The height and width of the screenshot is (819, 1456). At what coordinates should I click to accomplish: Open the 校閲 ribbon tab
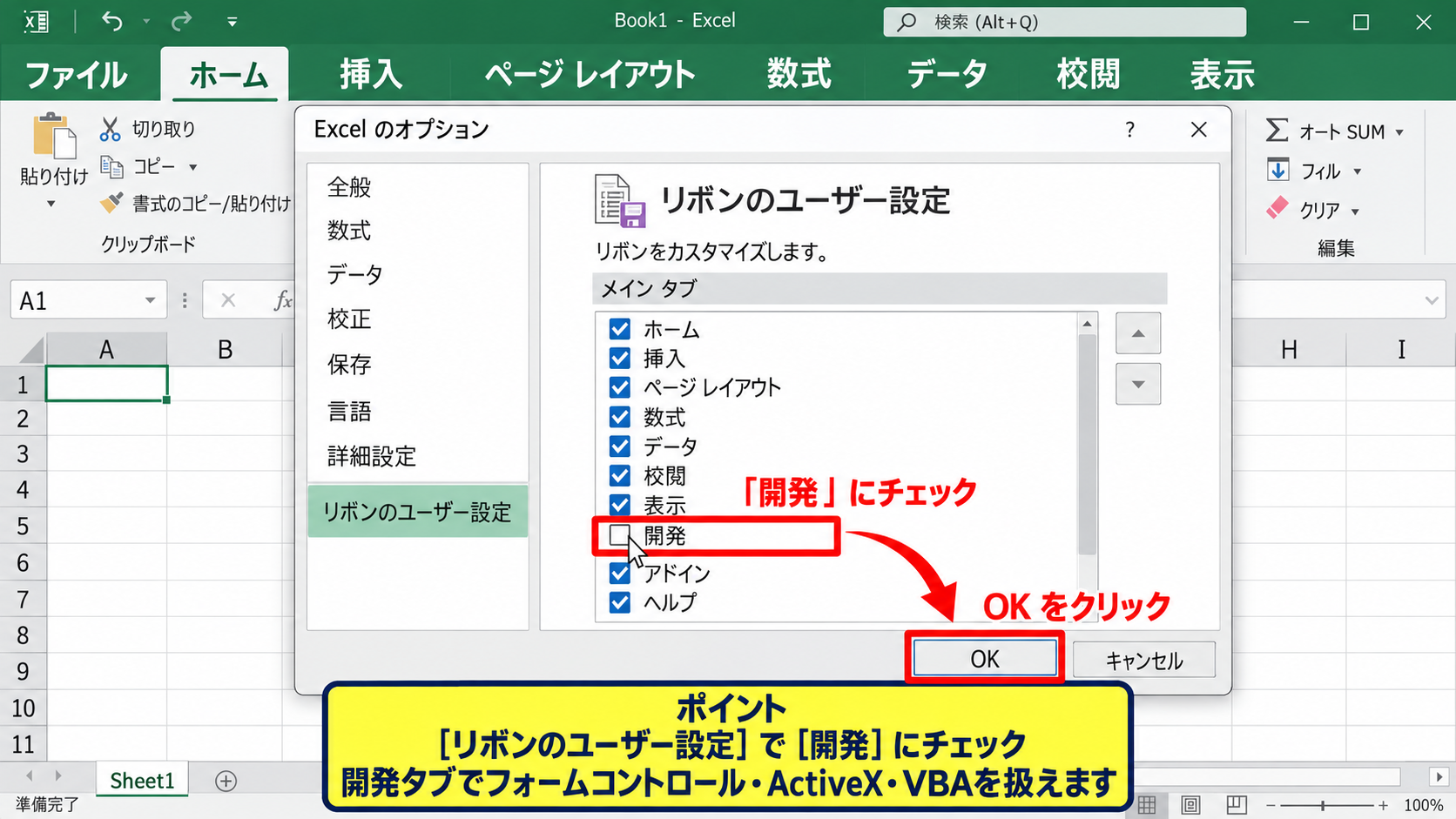1088,75
